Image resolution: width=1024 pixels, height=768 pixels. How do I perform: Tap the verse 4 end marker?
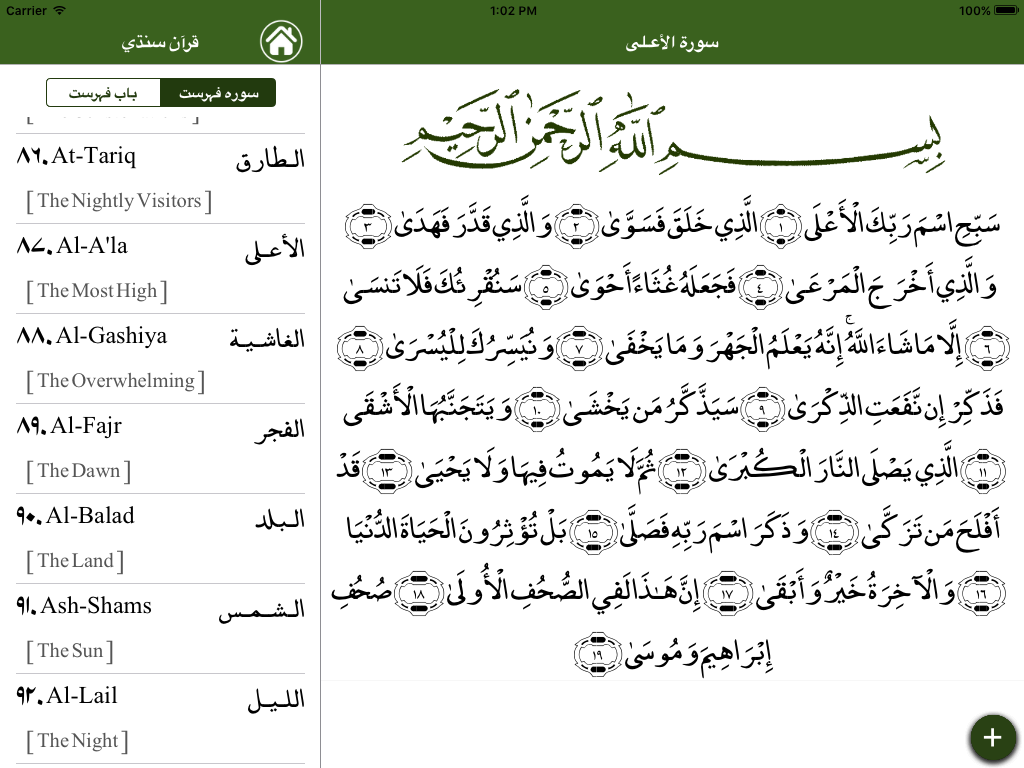(760, 286)
